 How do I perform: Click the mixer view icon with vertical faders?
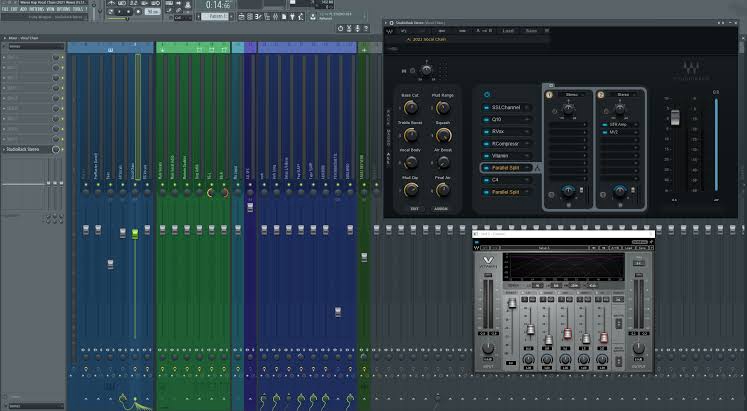(x=275, y=17)
